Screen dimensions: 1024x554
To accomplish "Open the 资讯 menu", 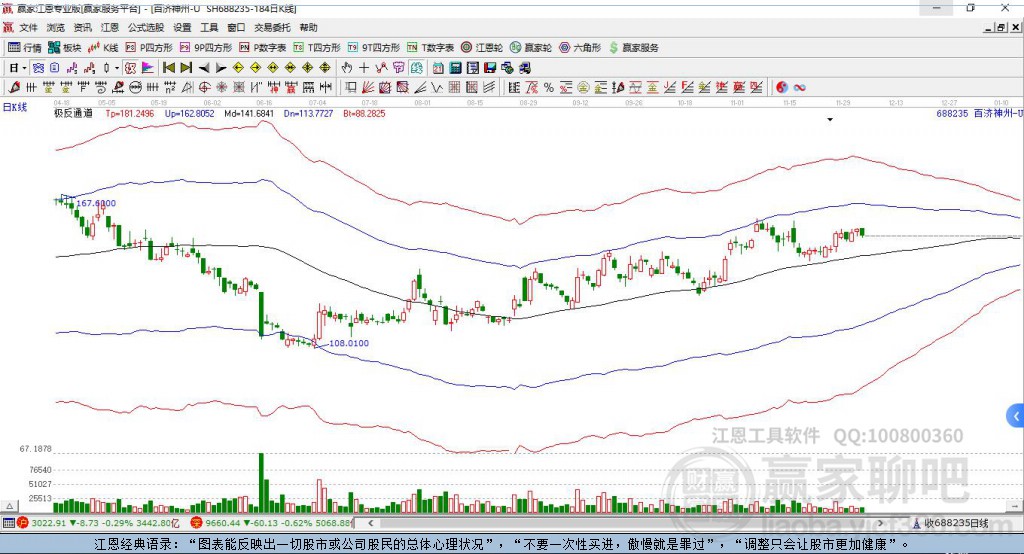I will point(82,27).
